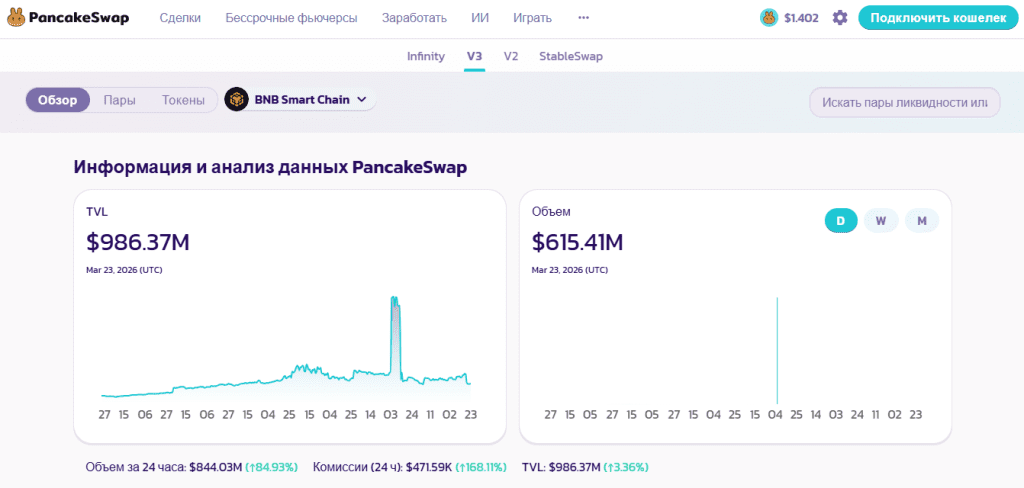Image resolution: width=1024 pixels, height=488 pixels.
Task: Focus the liquidity pairs search field
Action: tap(904, 103)
